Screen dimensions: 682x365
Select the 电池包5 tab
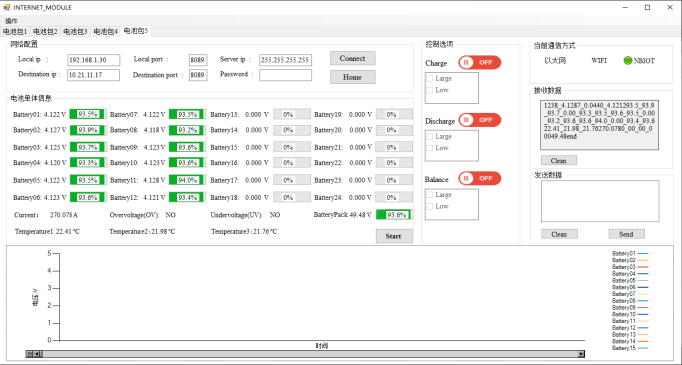tap(136, 31)
